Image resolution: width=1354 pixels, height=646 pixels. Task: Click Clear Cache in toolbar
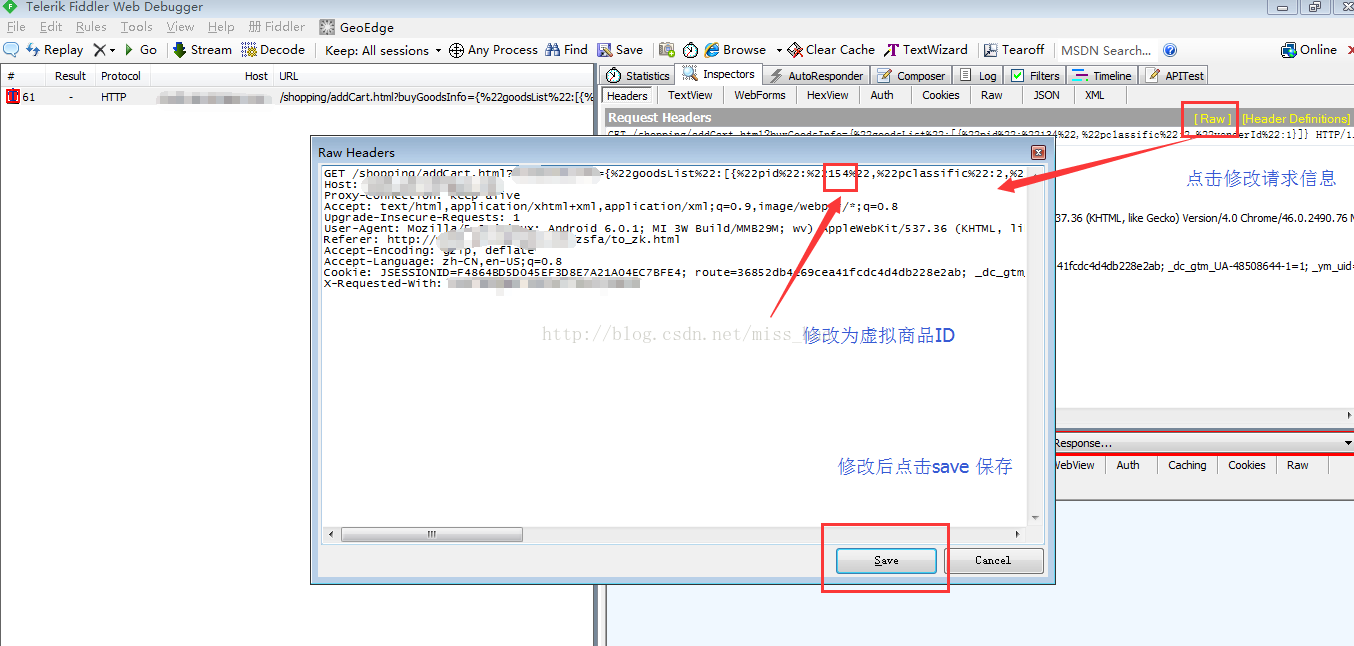(x=831, y=49)
